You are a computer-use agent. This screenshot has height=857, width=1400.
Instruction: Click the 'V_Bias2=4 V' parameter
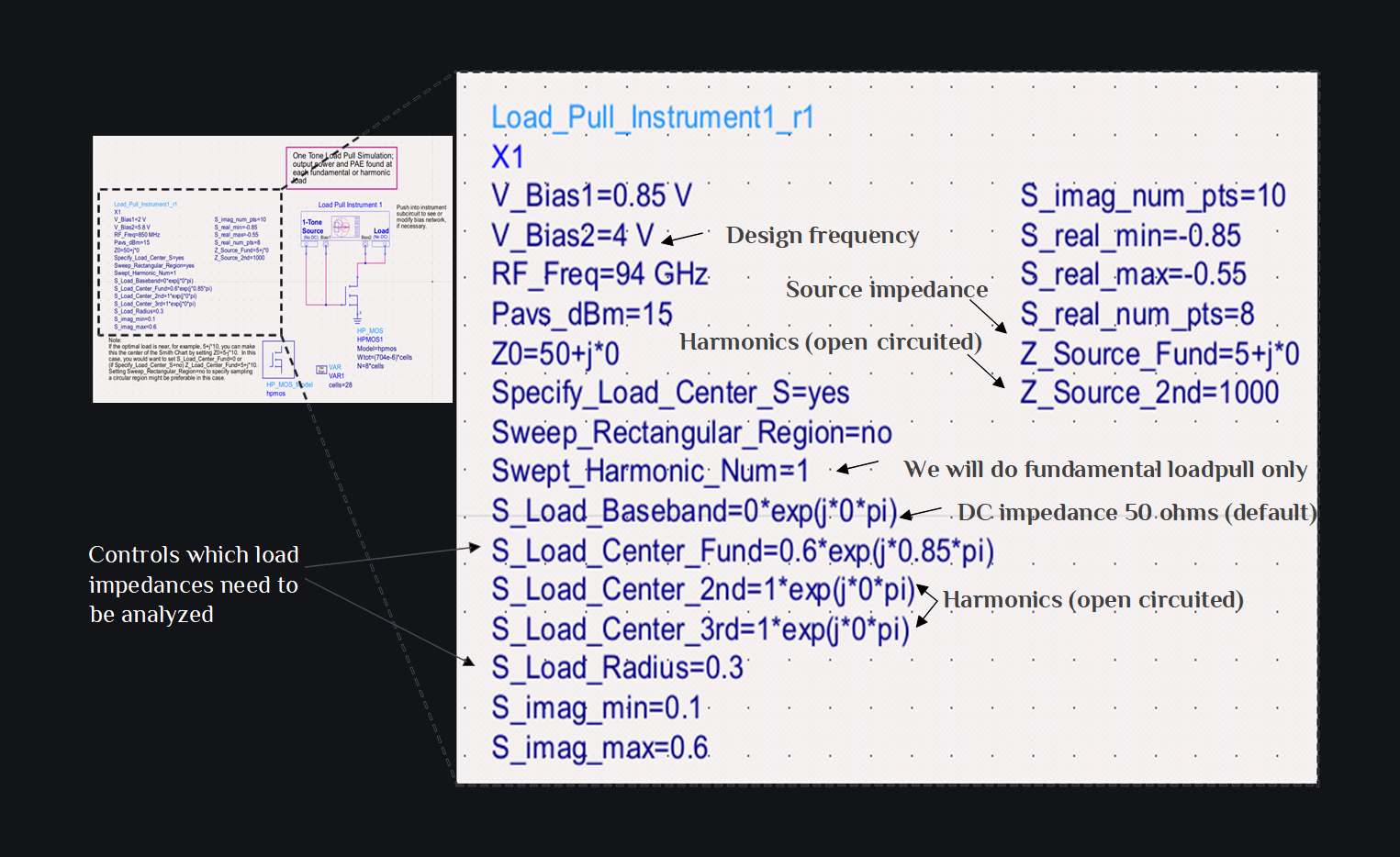[x=573, y=235]
